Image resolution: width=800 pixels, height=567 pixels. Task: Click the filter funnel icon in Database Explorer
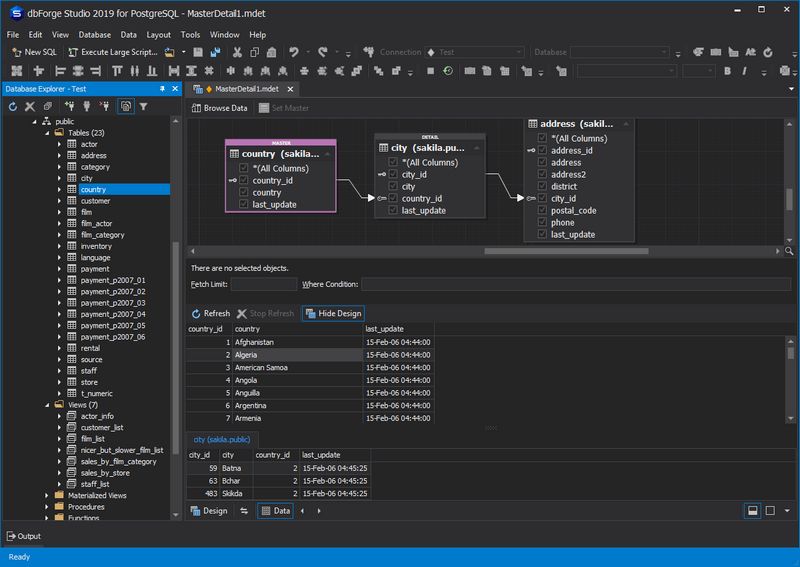(x=144, y=106)
